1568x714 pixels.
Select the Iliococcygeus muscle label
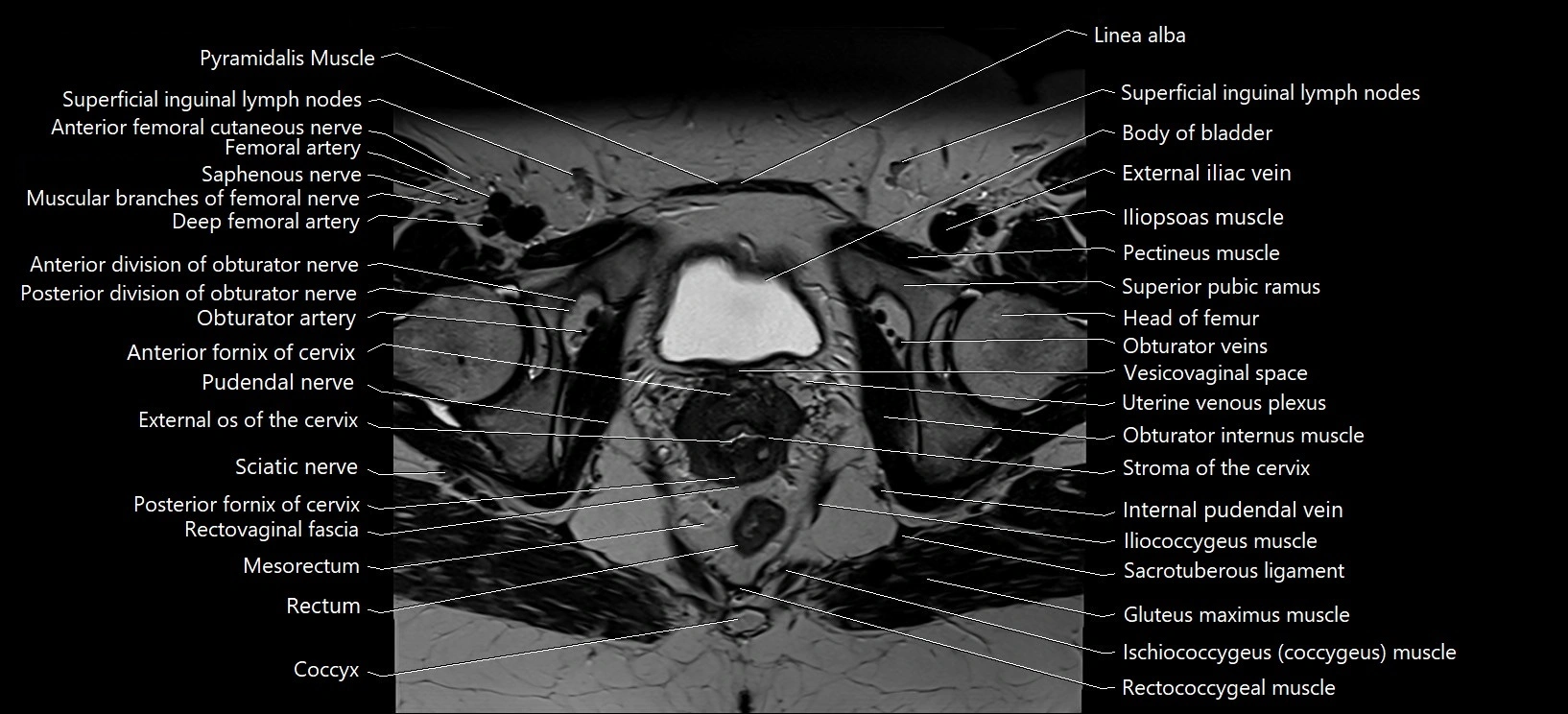pos(1220,541)
